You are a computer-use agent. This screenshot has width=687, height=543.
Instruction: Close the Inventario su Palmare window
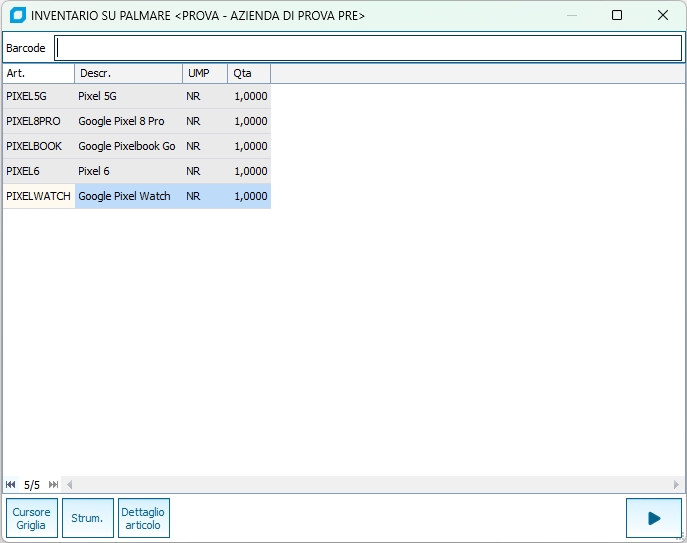663,15
